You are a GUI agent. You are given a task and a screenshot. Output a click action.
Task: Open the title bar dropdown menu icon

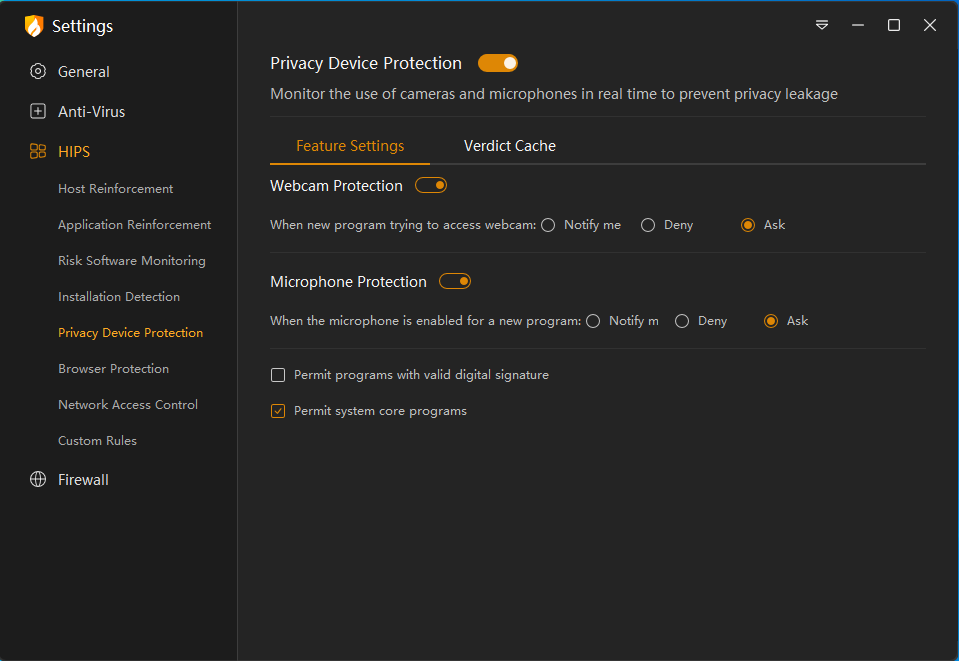point(822,25)
